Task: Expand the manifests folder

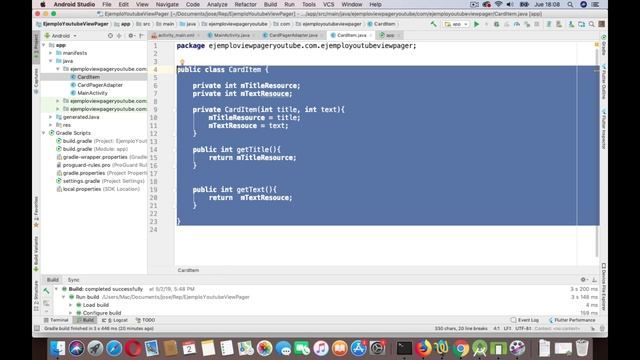Action: point(51,53)
